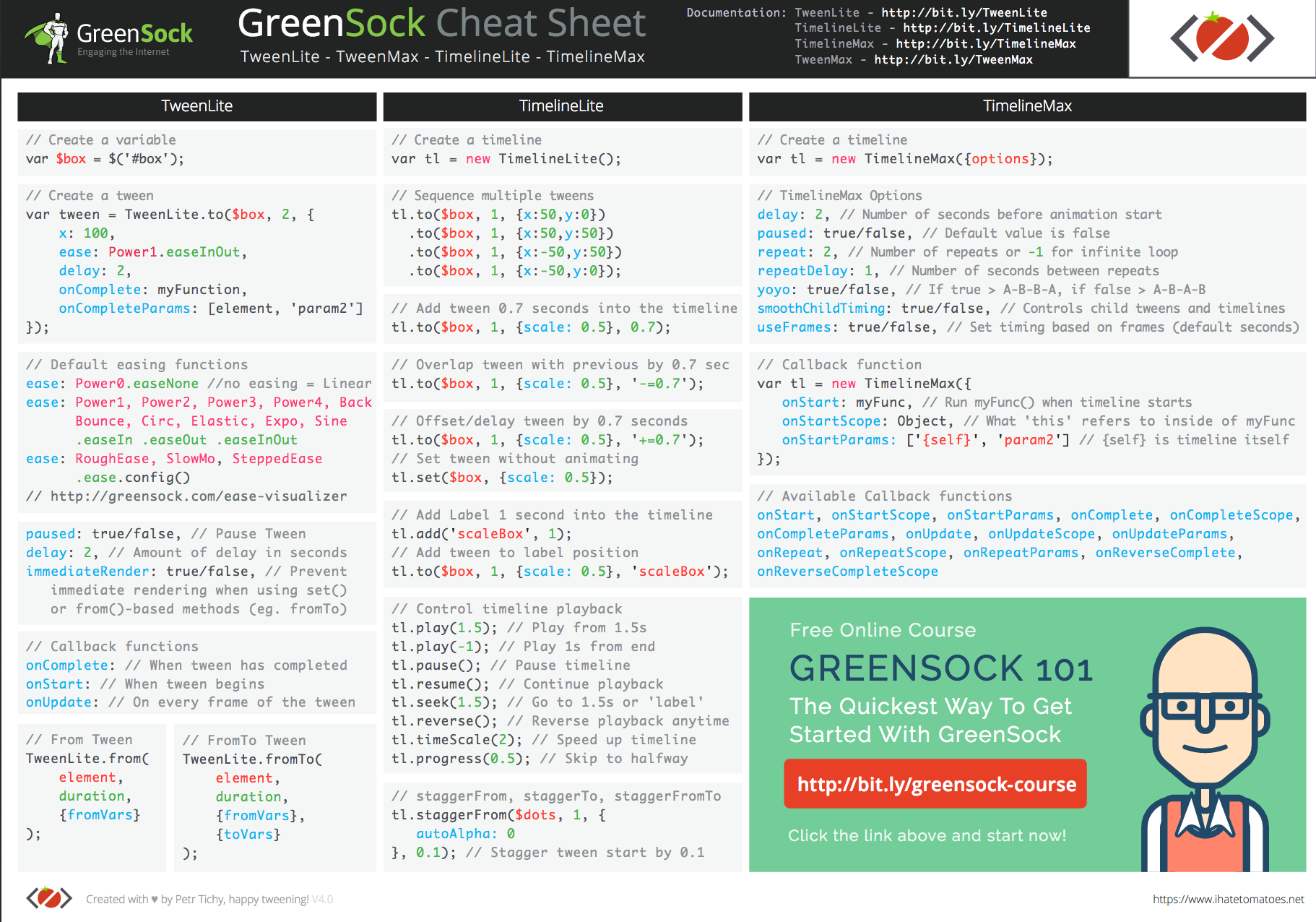
Task: Click 'onUpdate: // On every frame of the tween'
Action: [191, 702]
